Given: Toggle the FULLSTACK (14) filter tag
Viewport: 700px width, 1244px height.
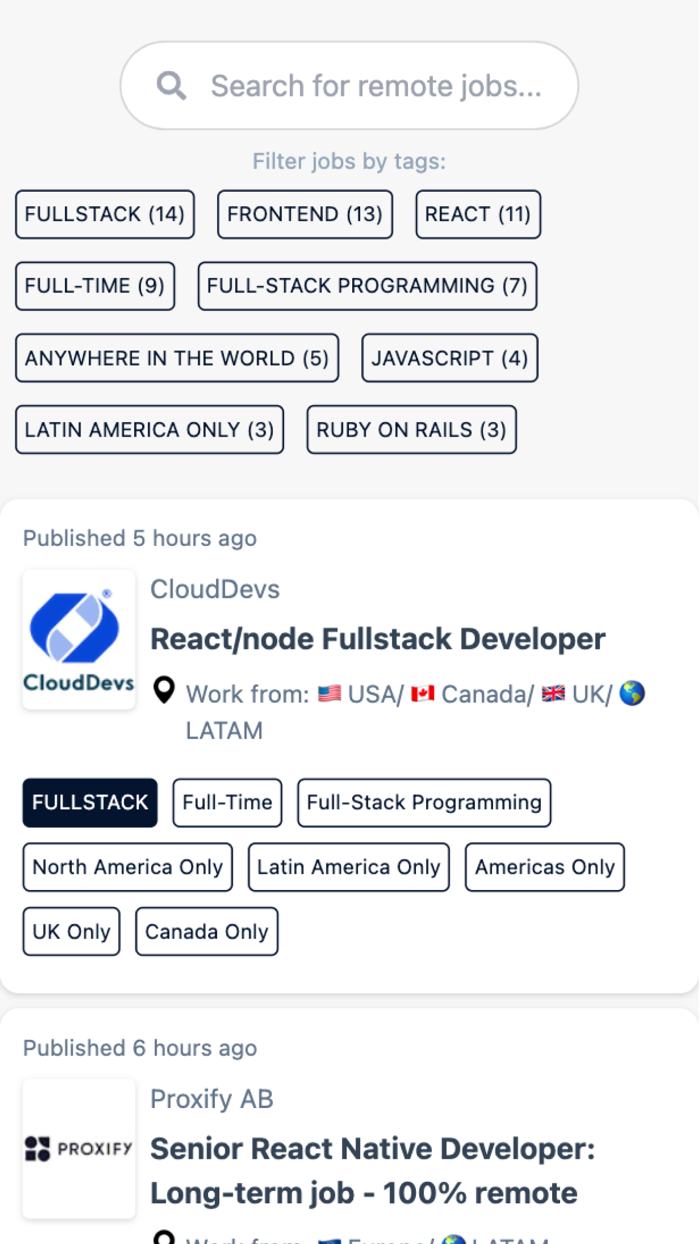Looking at the screenshot, I should (104, 214).
